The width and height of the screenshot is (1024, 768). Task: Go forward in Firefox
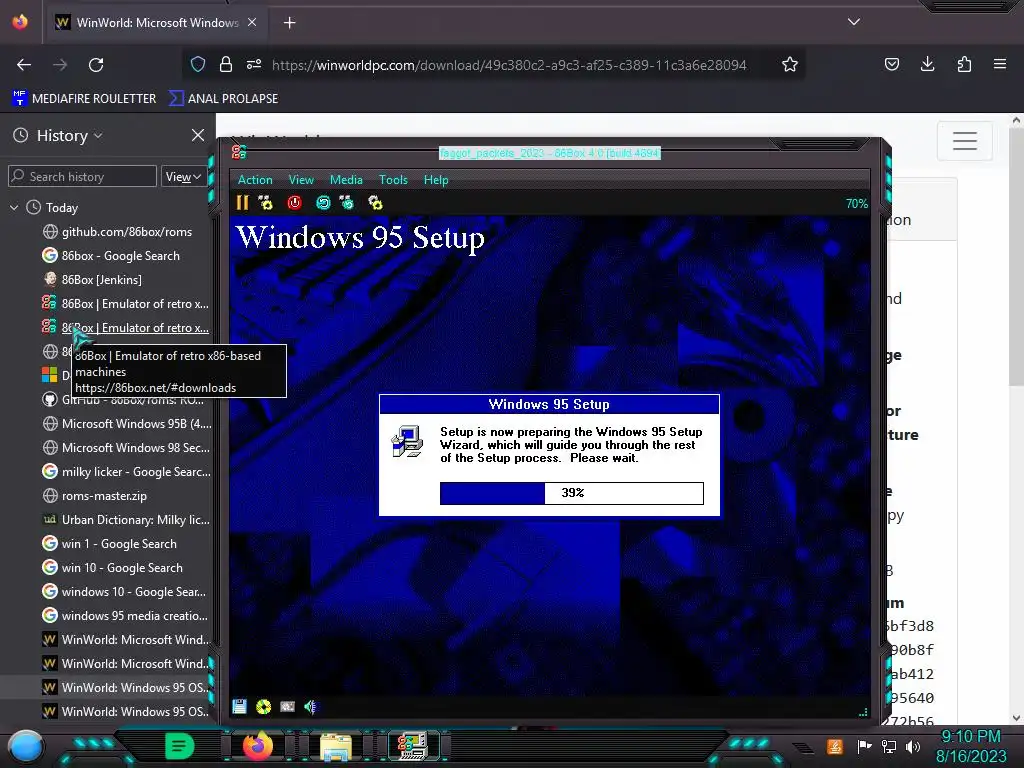pyautogui.click(x=60, y=65)
